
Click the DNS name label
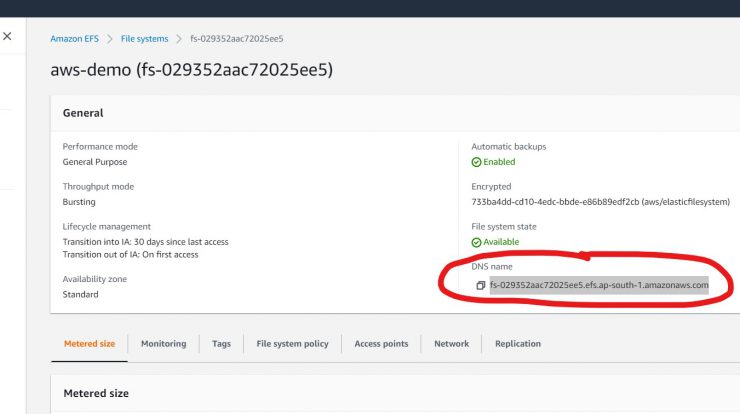(x=492, y=266)
